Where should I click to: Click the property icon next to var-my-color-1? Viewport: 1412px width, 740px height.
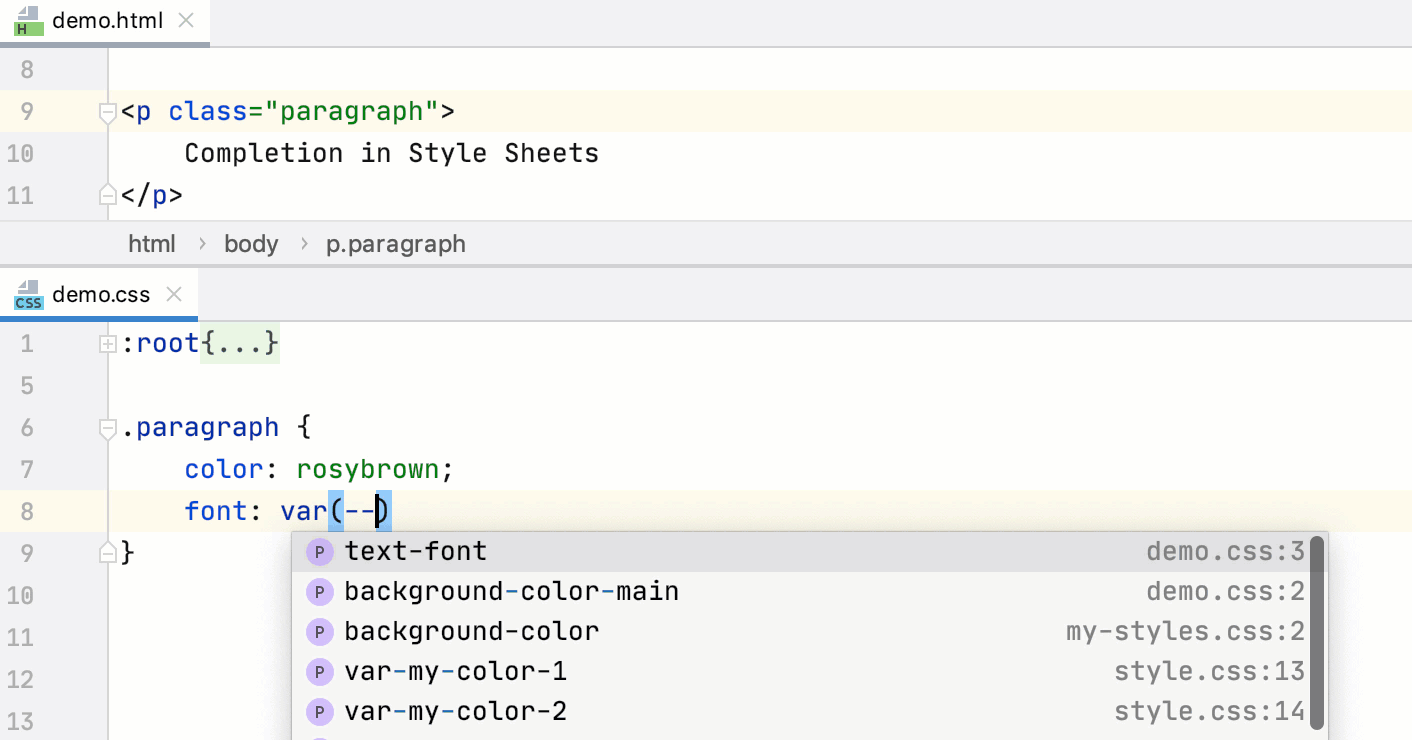pos(319,671)
